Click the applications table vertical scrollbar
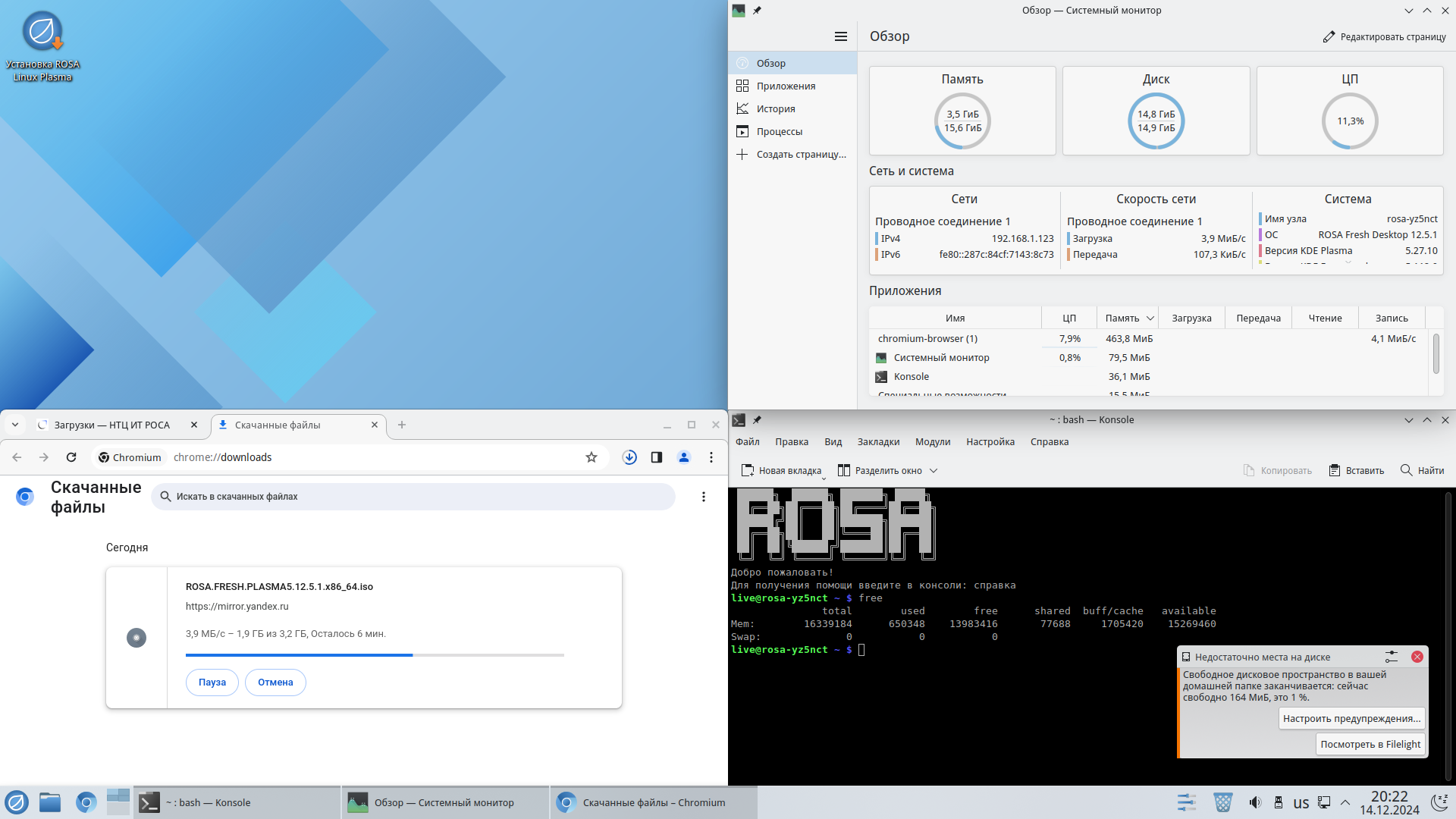 tap(1436, 353)
